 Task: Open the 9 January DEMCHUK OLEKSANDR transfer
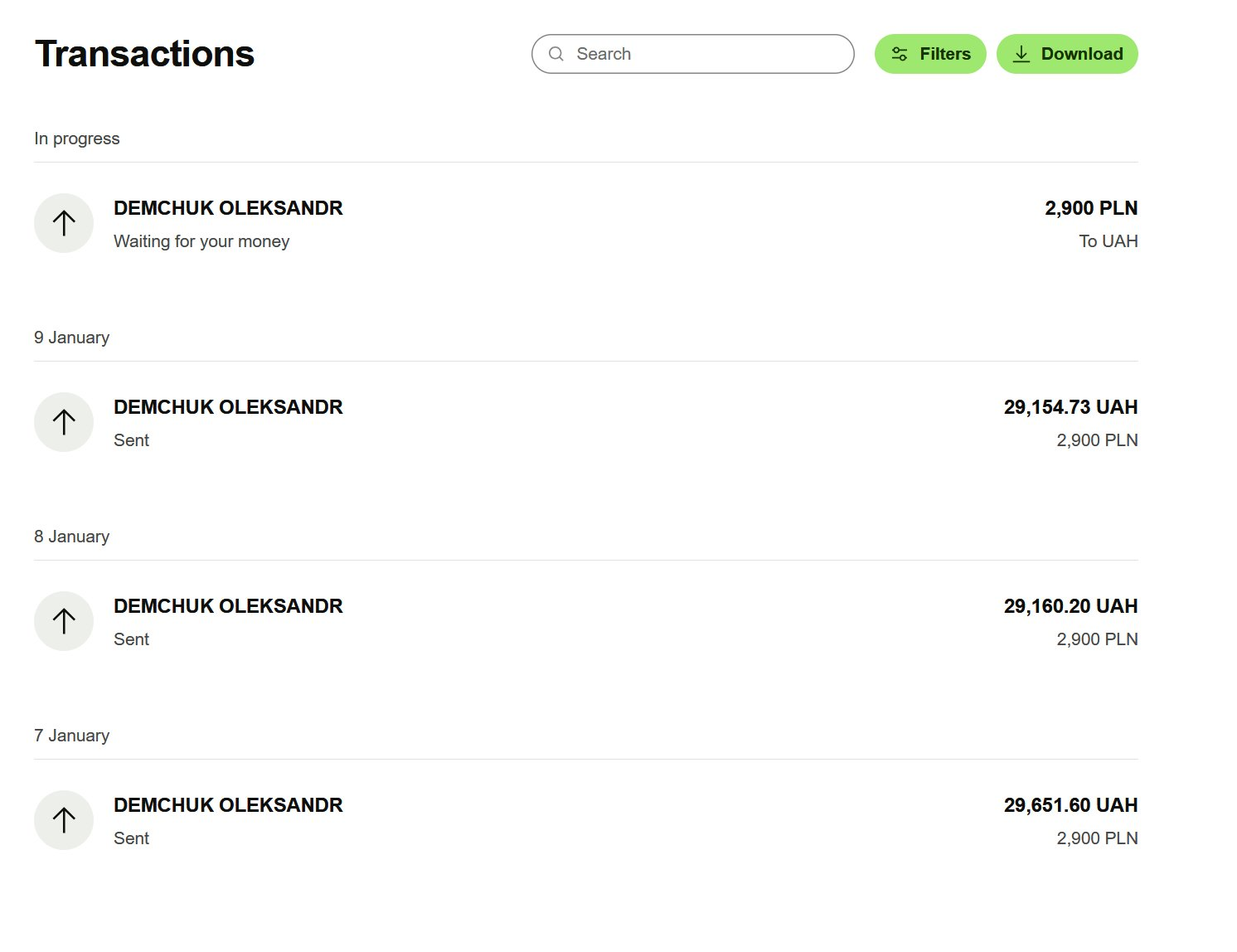tap(228, 407)
